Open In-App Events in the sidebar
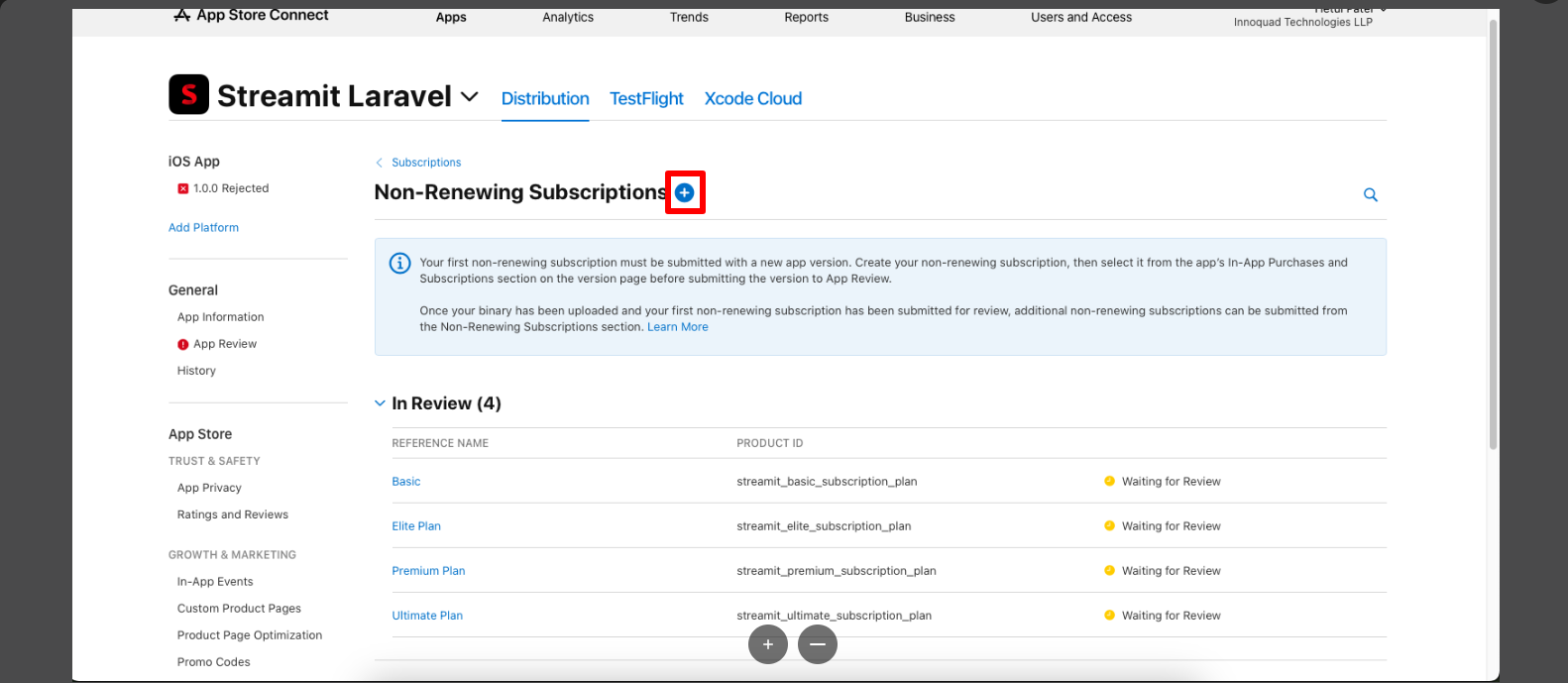This screenshot has height=683, width=1568. pyautogui.click(x=215, y=582)
